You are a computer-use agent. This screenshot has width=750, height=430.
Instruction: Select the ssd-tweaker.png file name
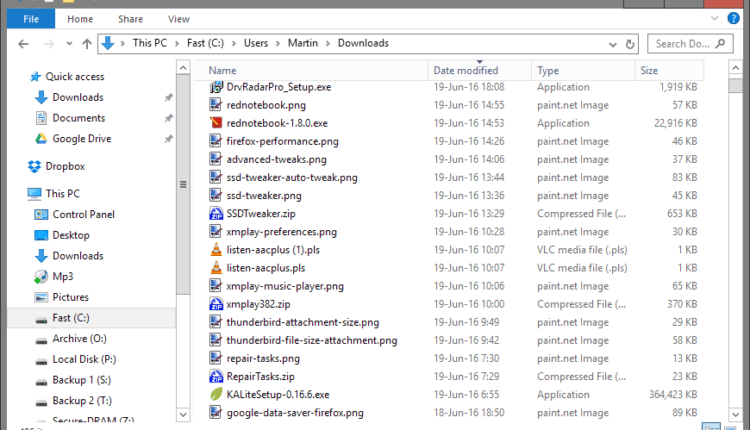click(264, 196)
